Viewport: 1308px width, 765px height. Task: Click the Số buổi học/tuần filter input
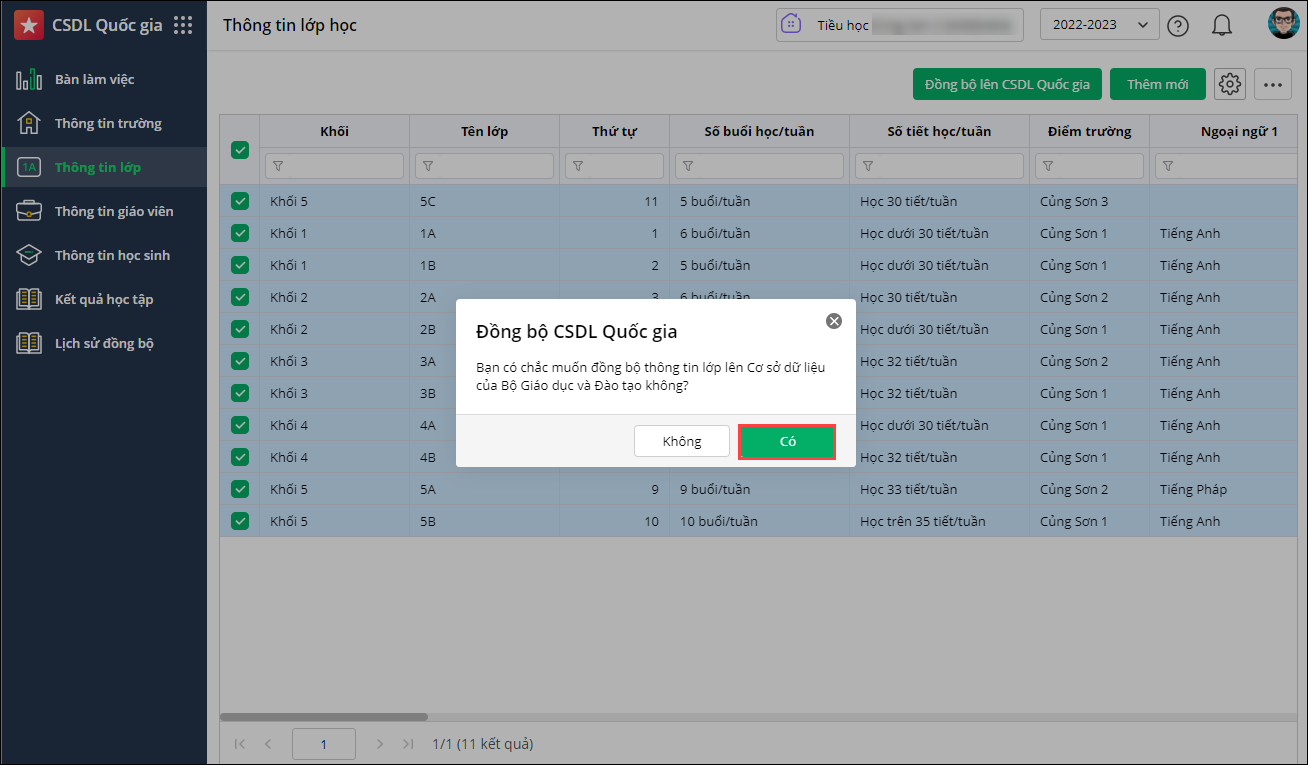(x=759, y=166)
